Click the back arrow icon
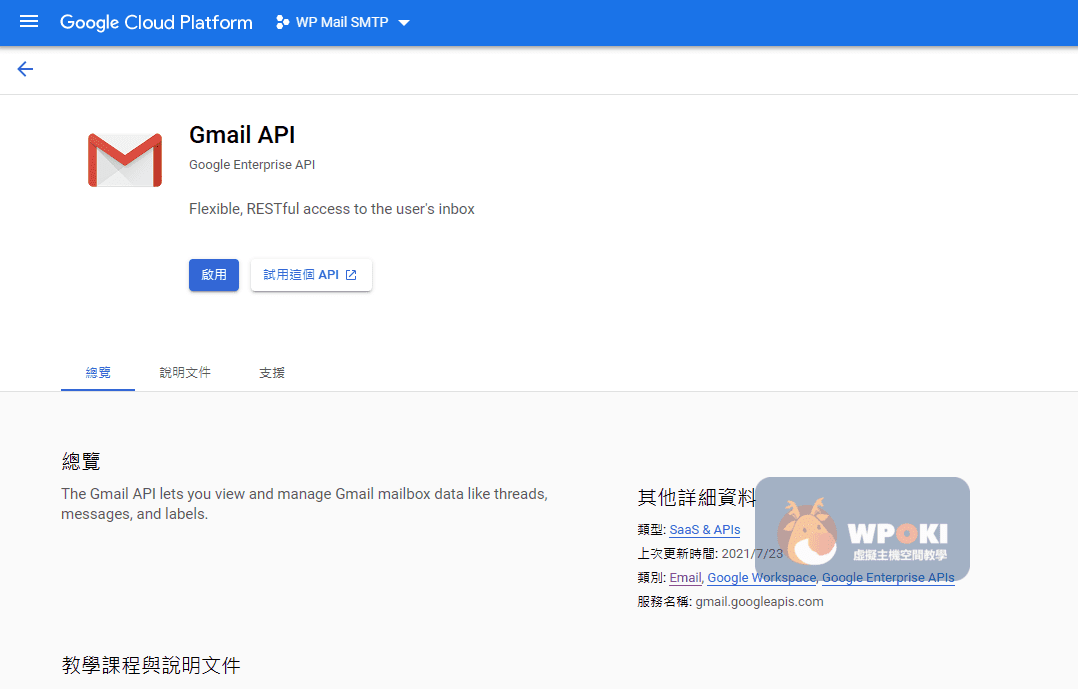 pyautogui.click(x=25, y=69)
